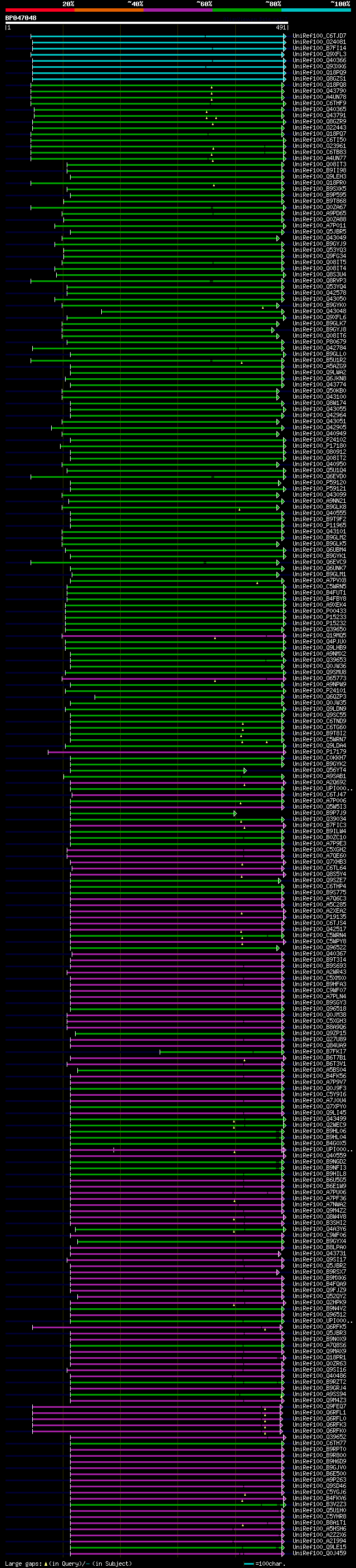Image resolution: width=356 pixels, height=1568 pixels.
Task: Open hit UniRef100_Q8GZS1
Action: coord(319,78)
